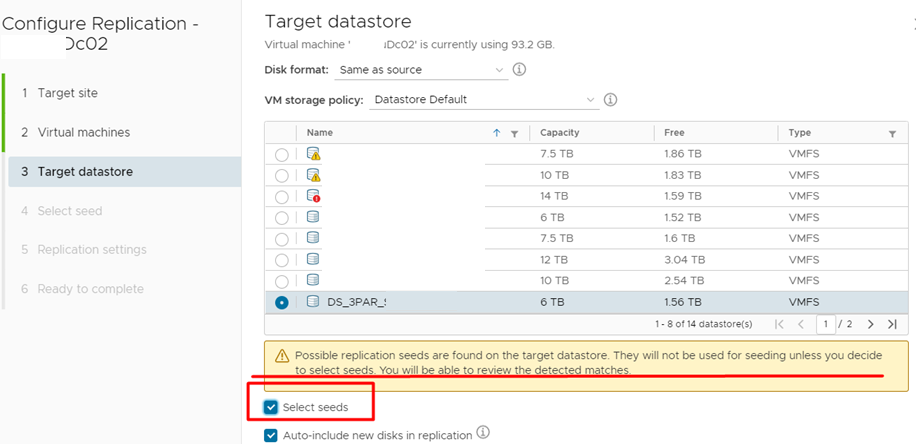916x444 pixels.
Task: Click info icon beside VM storage policy
Action: coord(610,100)
